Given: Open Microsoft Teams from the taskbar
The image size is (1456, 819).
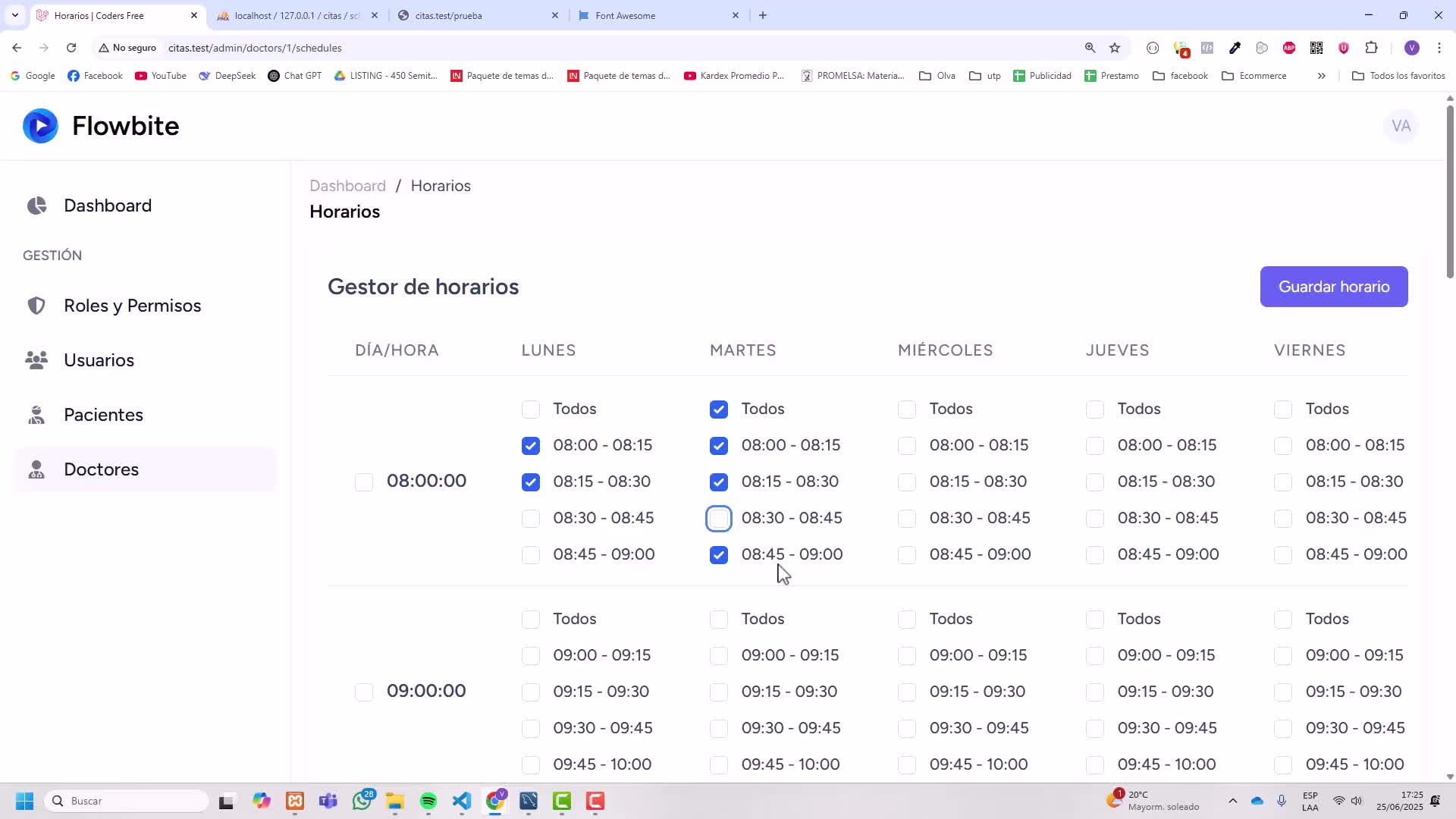Looking at the screenshot, I should pyautogui.click(x=328, y=801).
